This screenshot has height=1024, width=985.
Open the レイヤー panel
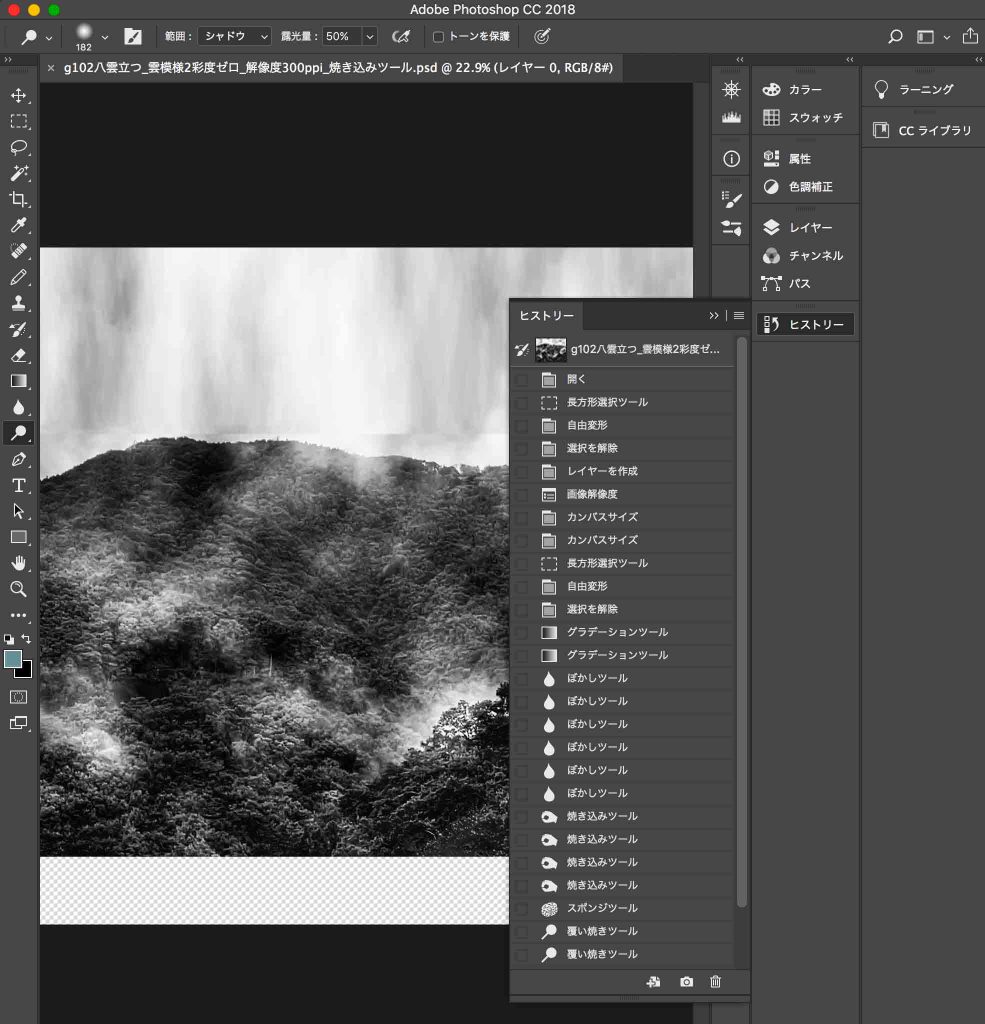(x=805, y=227)
